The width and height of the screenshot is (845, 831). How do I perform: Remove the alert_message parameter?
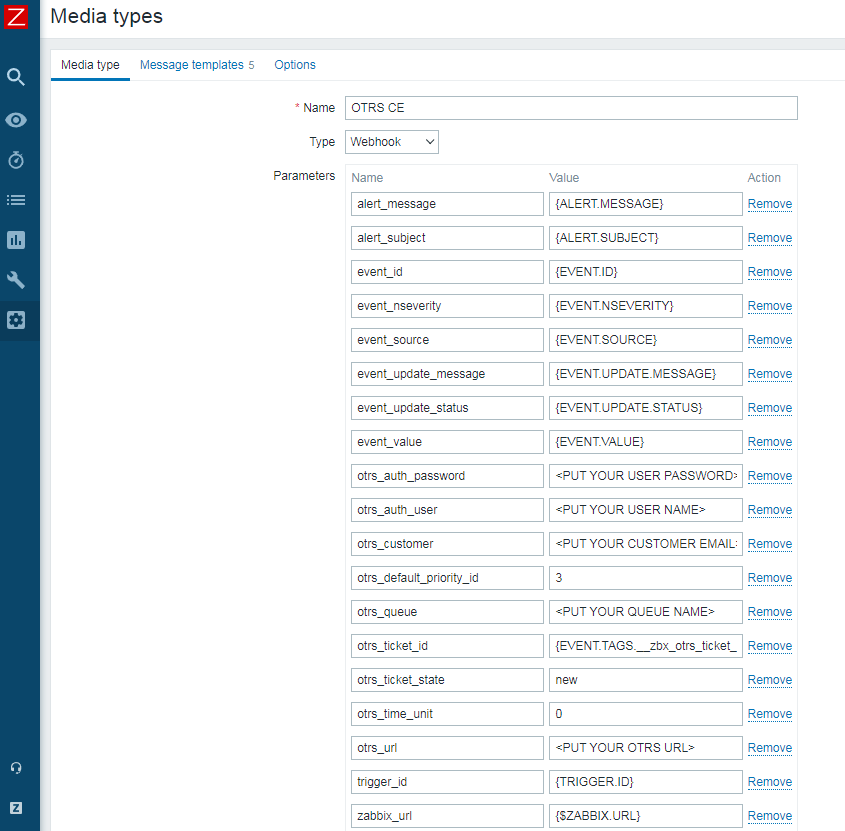pyautogui.click(x=769, y=204)
